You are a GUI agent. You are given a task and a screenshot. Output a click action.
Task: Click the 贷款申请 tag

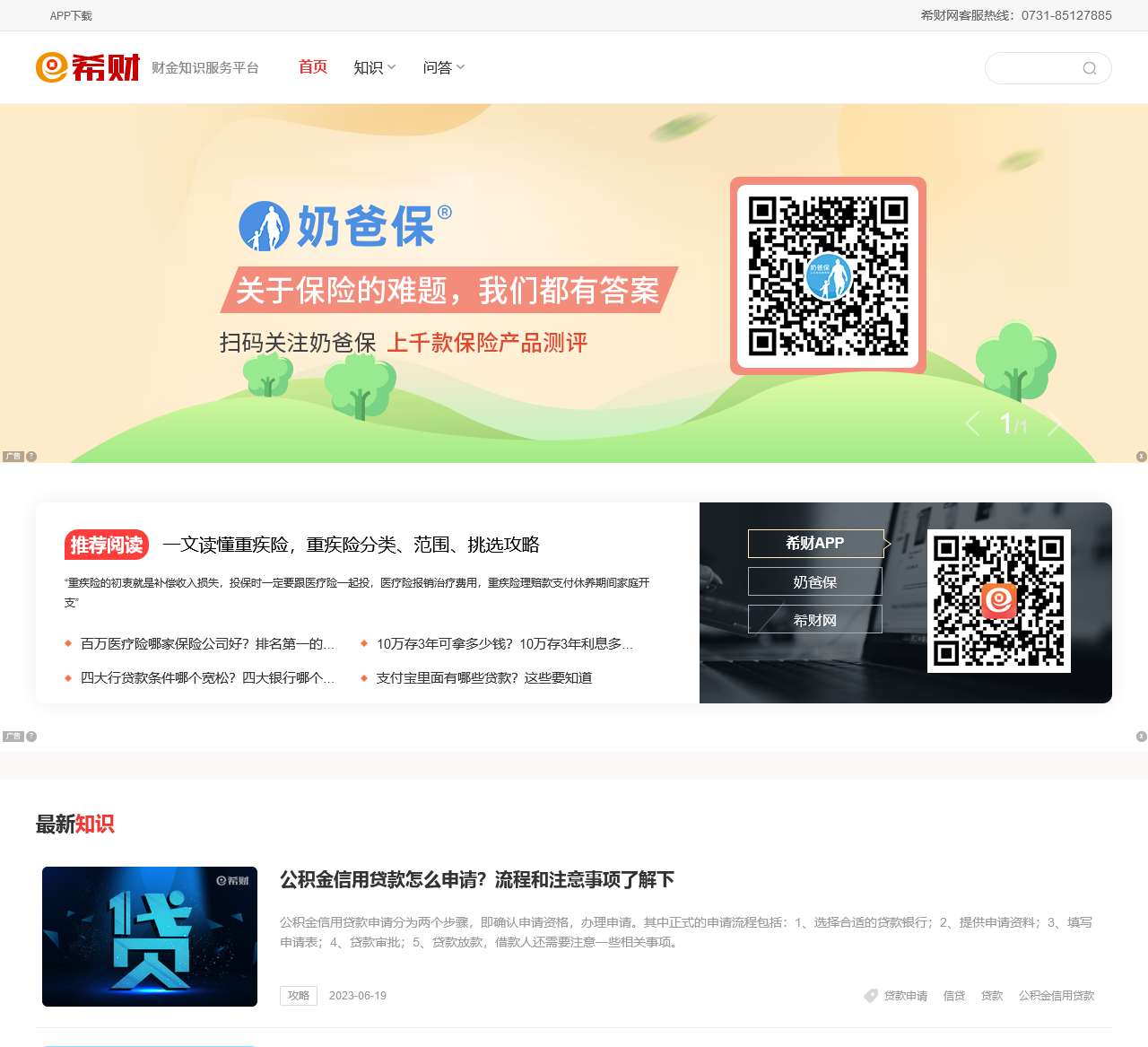point(906,996)
